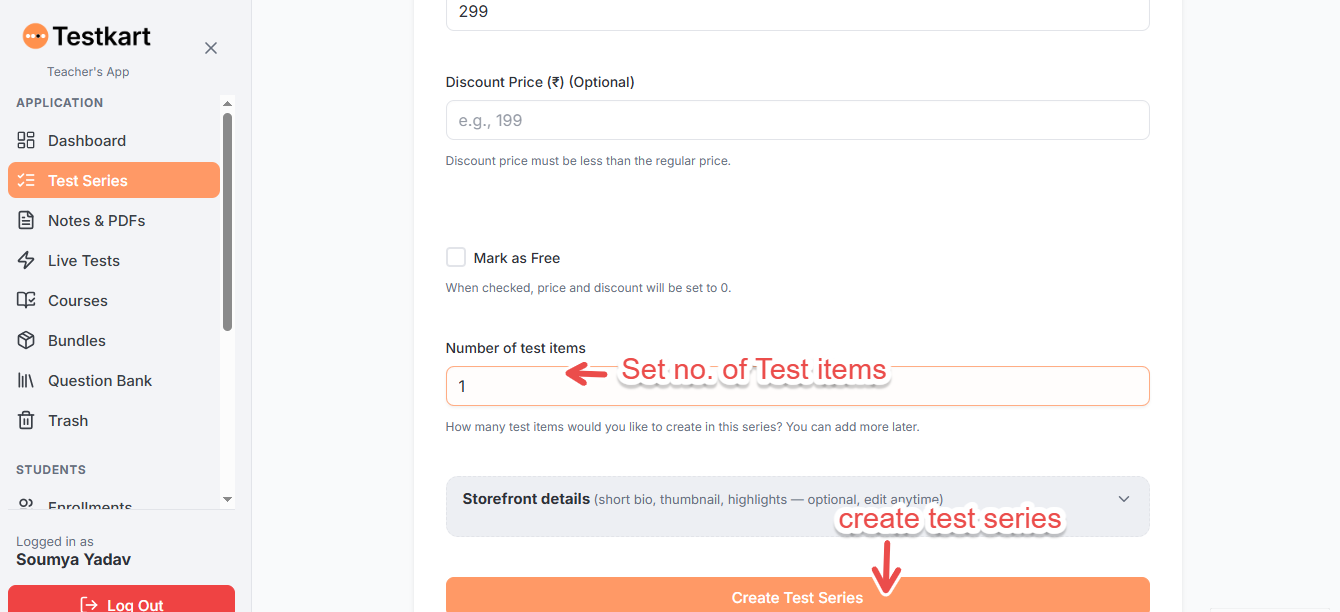Viewport: 1340px width, 612px height.
Task: Check the Mark as Free checkbox
Action: 456,257
